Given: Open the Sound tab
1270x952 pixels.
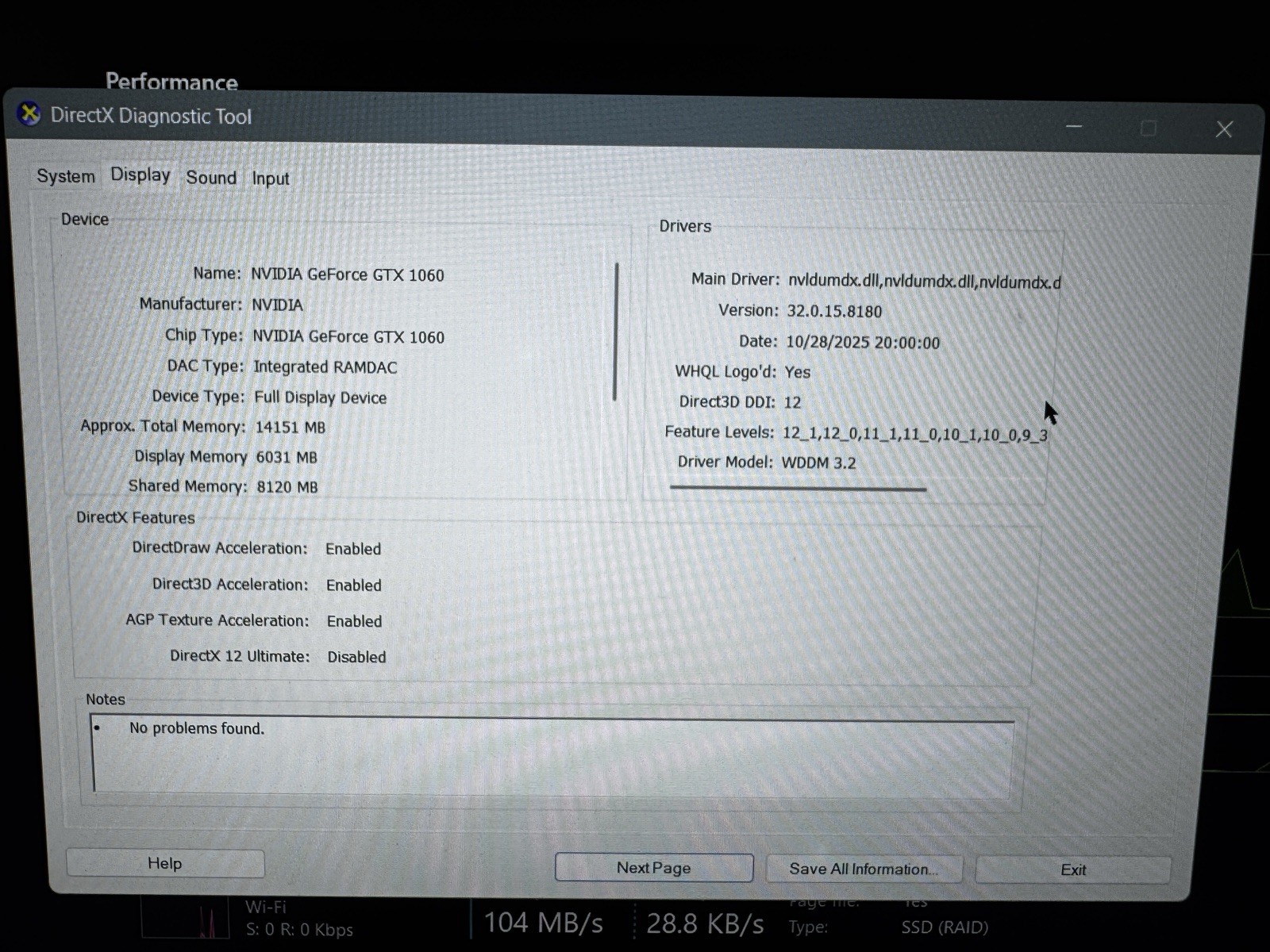Looking at the screenshot, I should pos(211,178).
